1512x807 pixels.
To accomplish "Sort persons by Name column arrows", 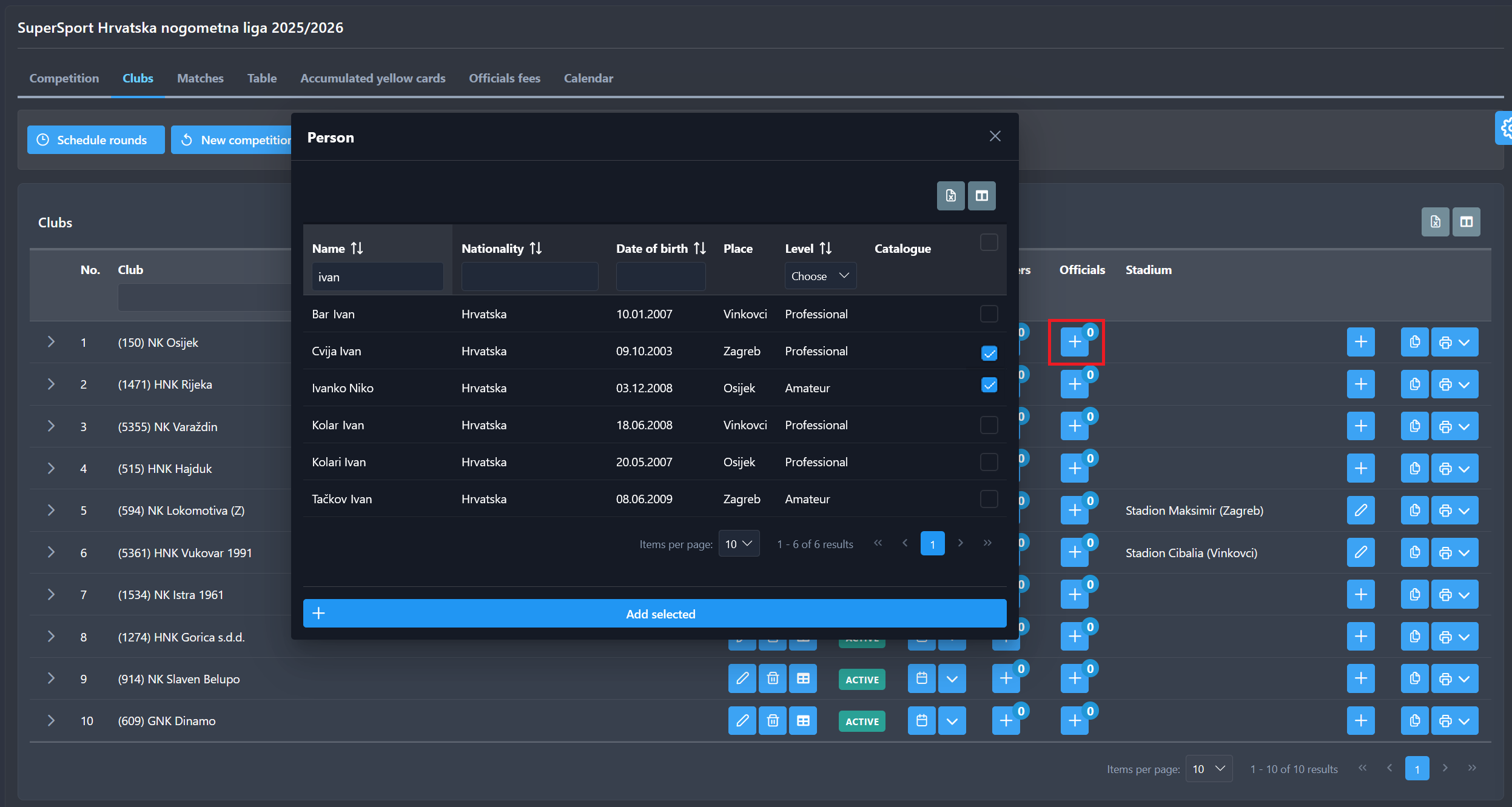I will click(x=357, y=249).
